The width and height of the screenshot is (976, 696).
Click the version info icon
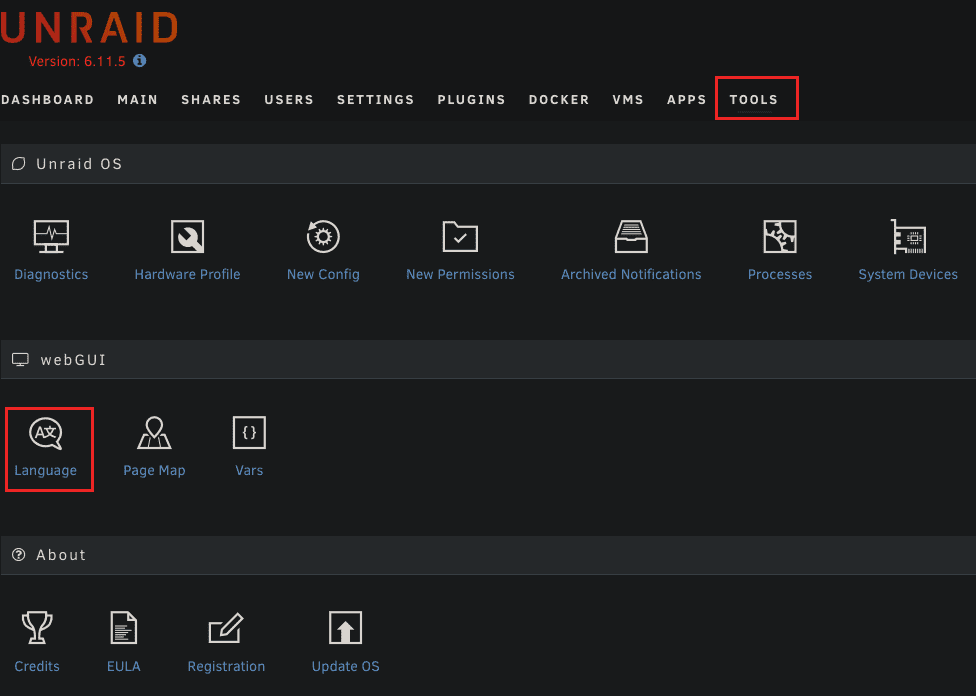pyautogui.click(x=140, y=61)
